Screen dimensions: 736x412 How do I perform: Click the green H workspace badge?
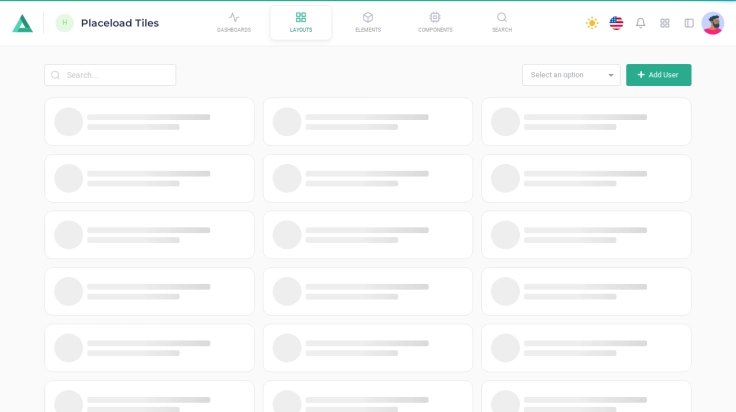point(65,23)
